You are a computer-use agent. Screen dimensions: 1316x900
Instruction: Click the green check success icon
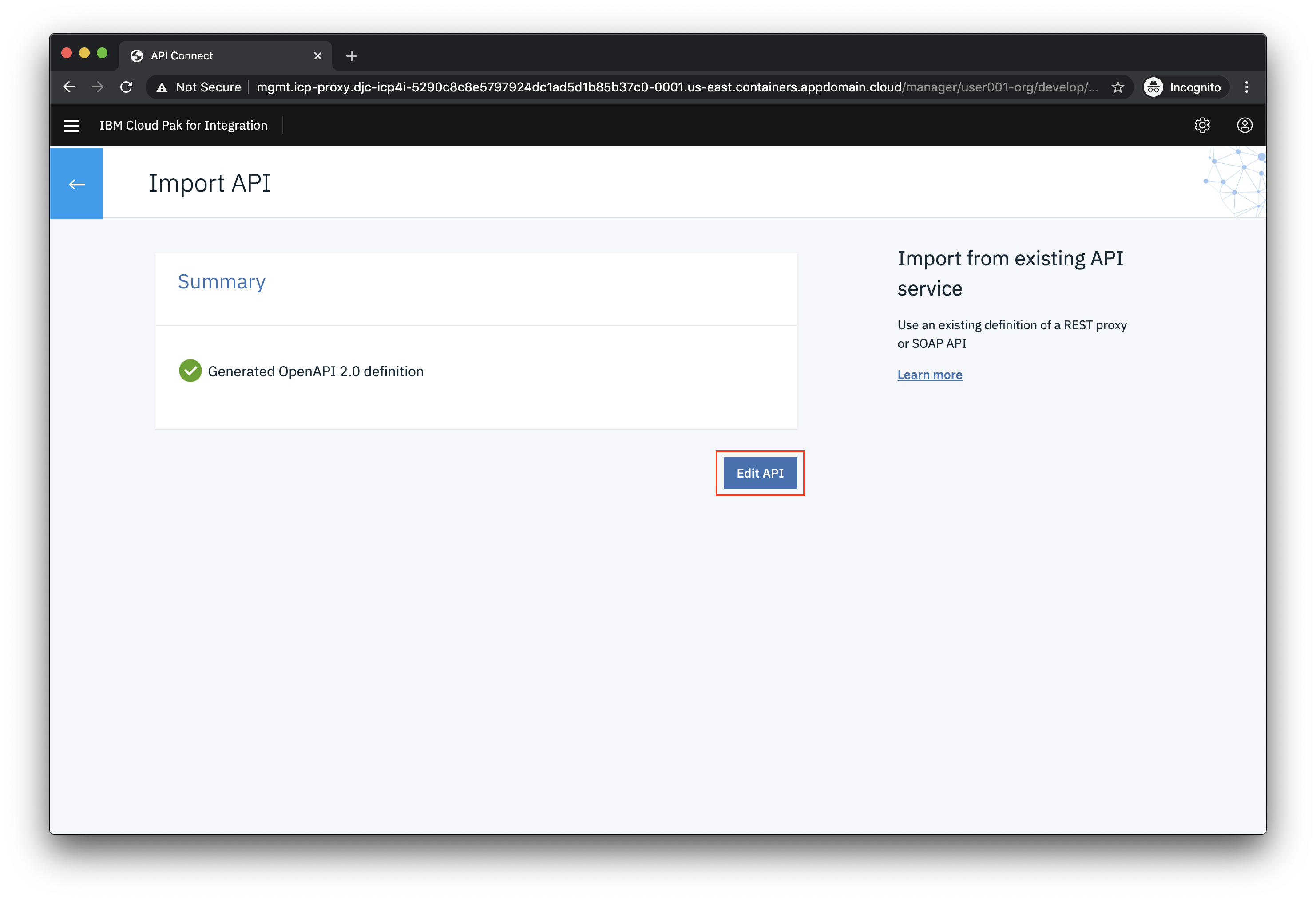pyautogui.click(x=190, y=371)
